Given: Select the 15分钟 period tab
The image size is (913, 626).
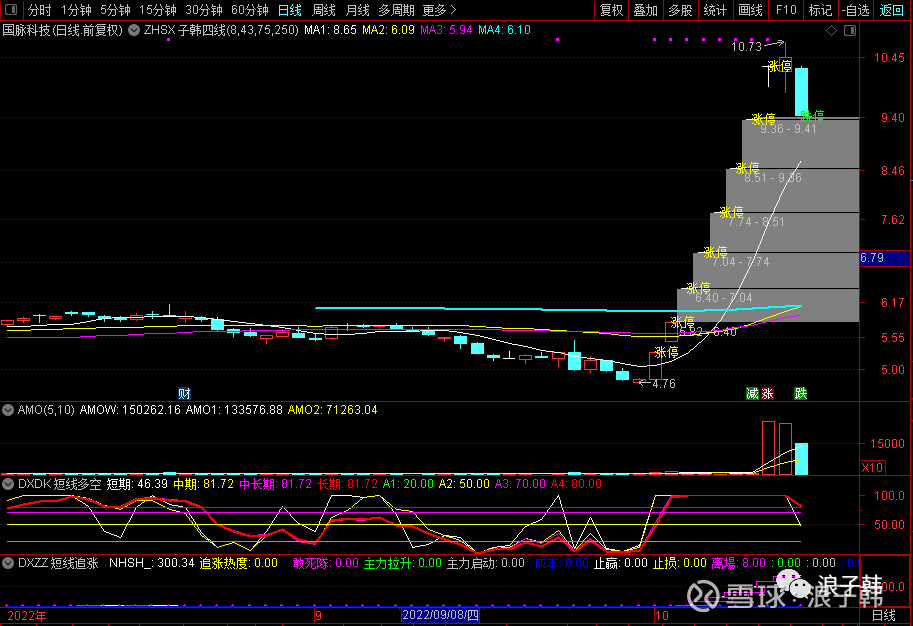Looking at the screenshot, I should pos(158,10).
